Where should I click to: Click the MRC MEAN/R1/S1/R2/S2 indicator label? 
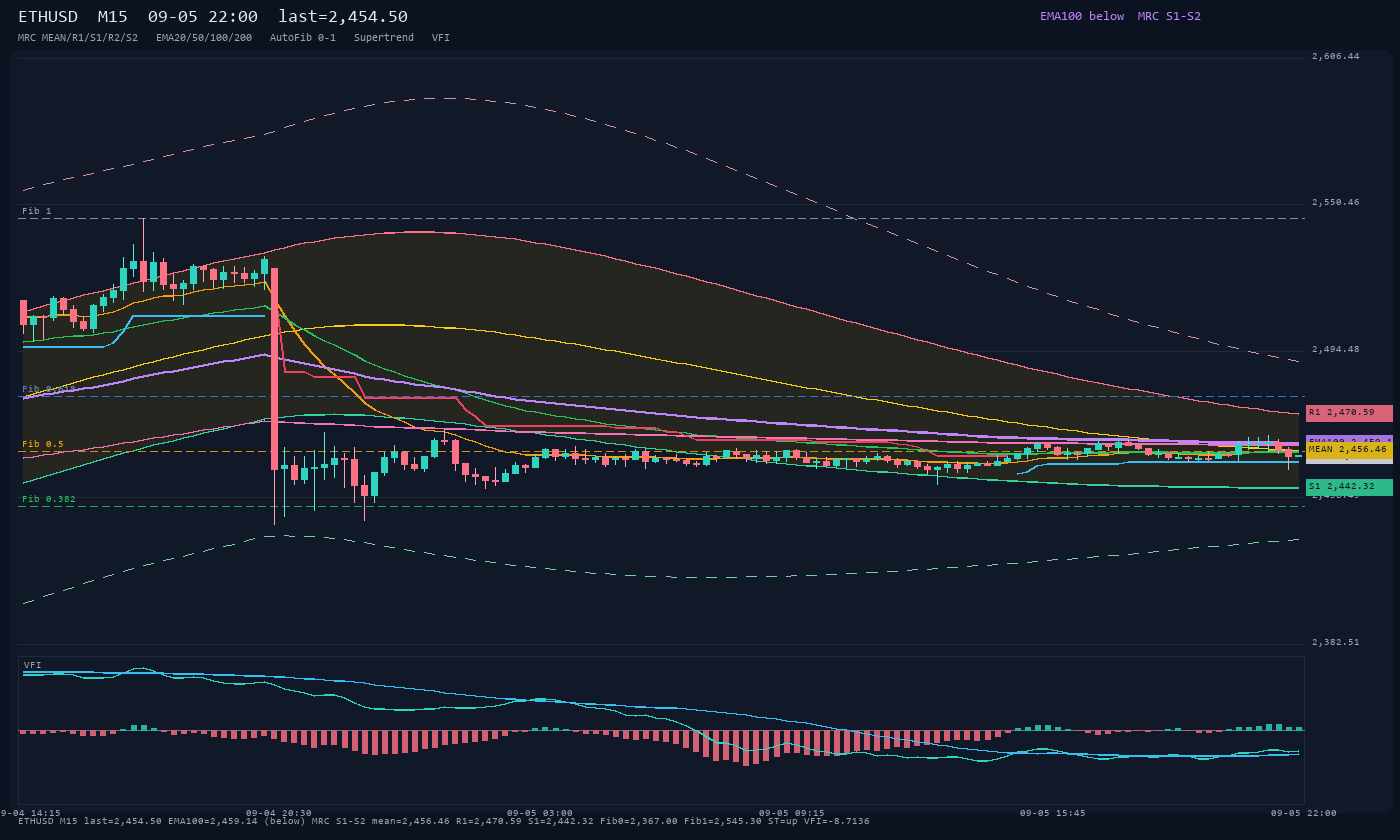coord(78,38)
